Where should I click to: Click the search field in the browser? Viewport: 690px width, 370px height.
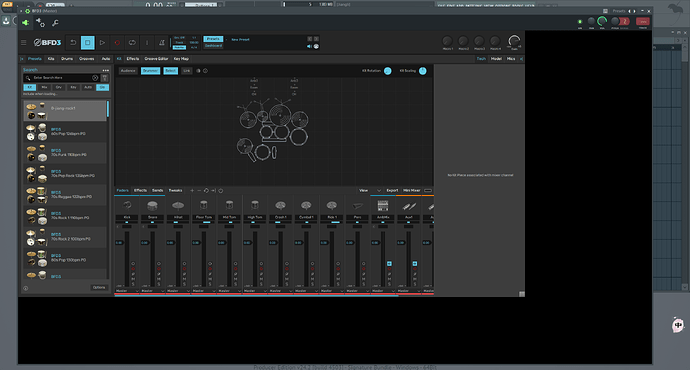61,78
